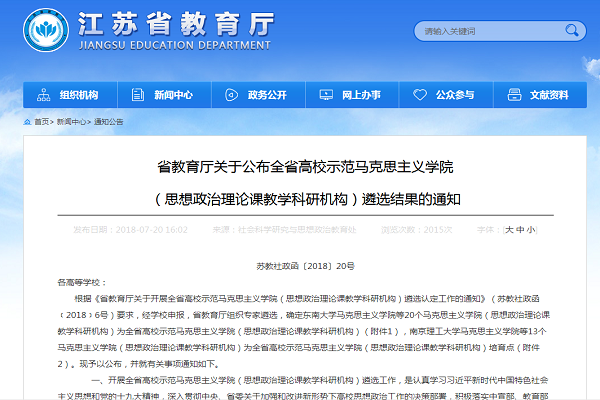Set font size to 大 (large)

click(509, 229)
